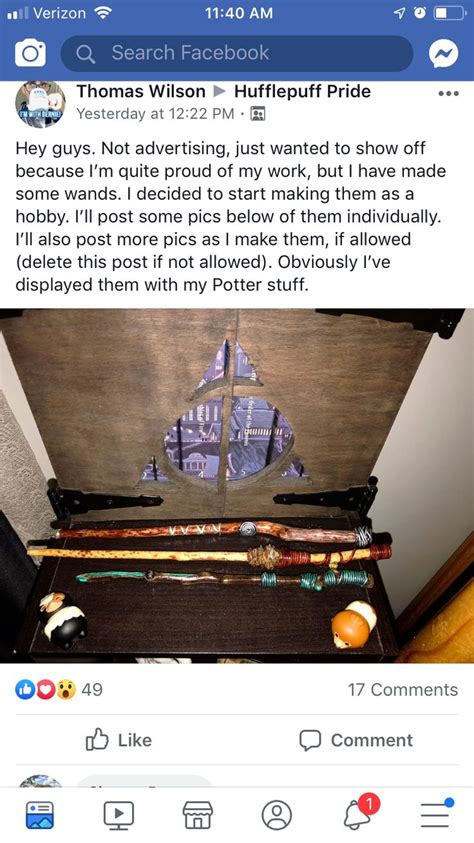Tap the Comment button
This screenshot has height=843, width=474.
click(356, 740)
